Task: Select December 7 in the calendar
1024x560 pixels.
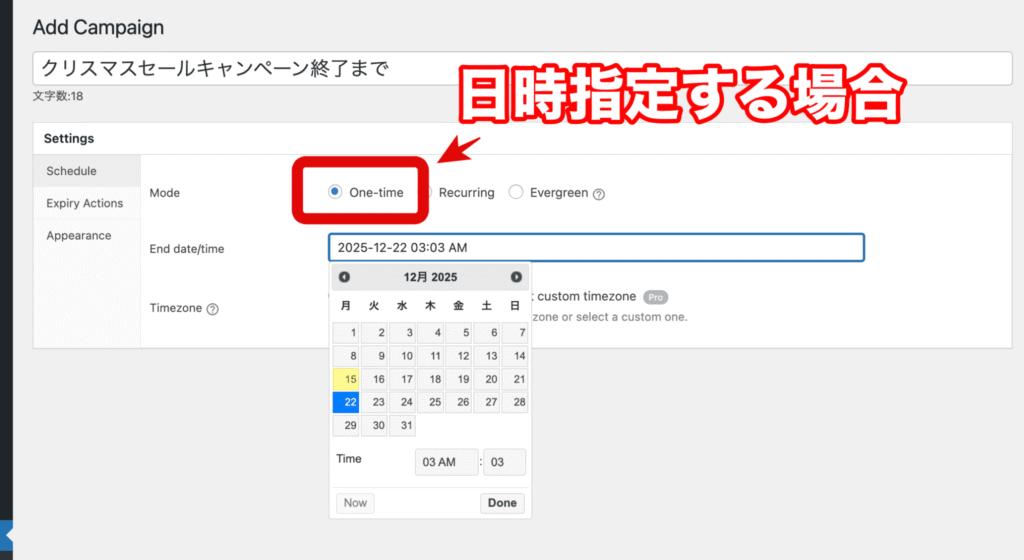Action: [515, 333]
